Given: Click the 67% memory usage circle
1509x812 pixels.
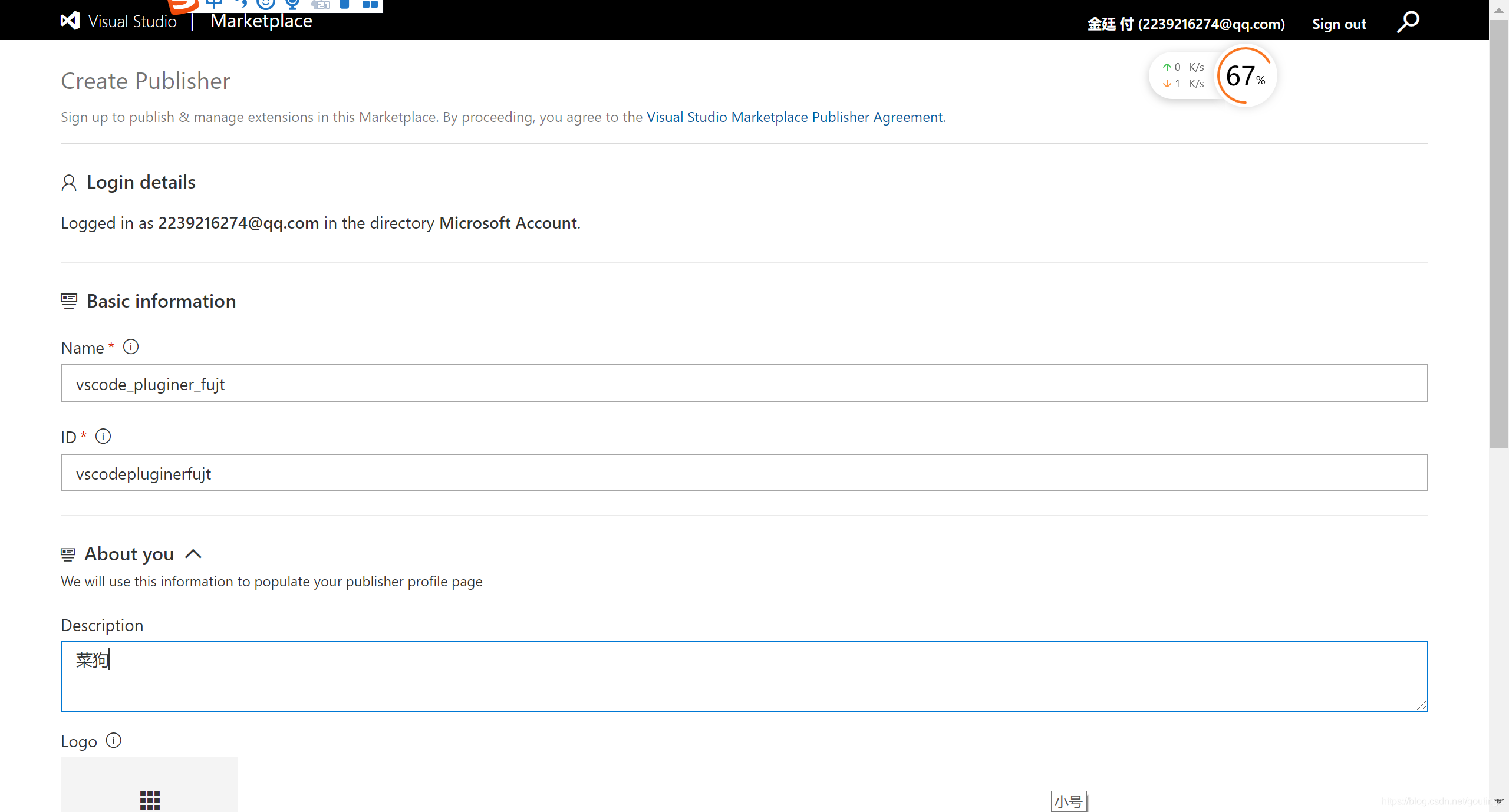Looking at the screenshot, I should [x=1245, y=76].
